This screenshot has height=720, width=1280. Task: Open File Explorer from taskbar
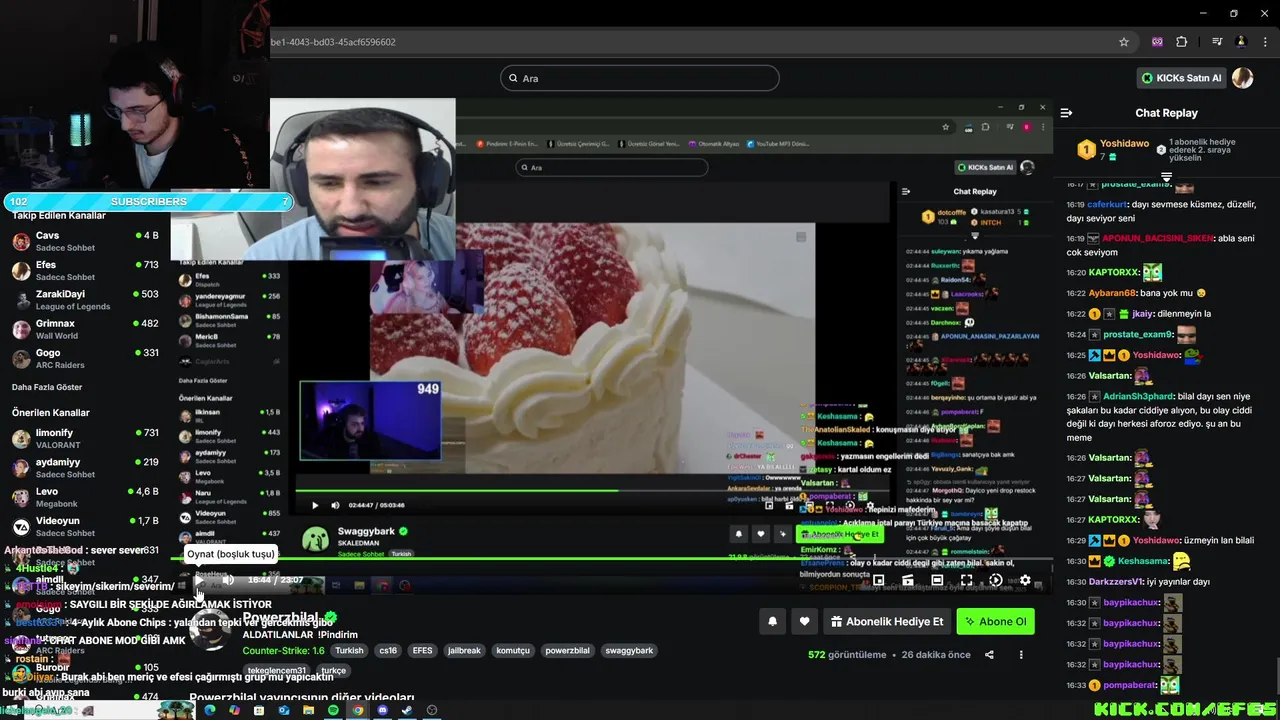(x=308, y=710)
